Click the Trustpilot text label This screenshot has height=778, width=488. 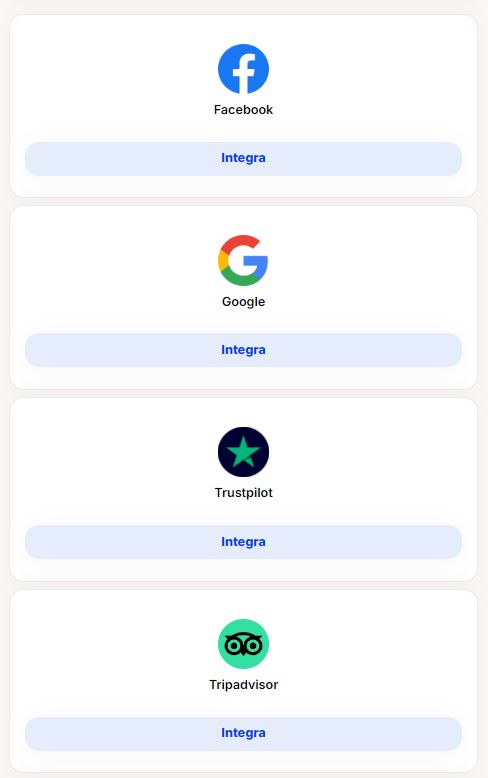point(244,493)
